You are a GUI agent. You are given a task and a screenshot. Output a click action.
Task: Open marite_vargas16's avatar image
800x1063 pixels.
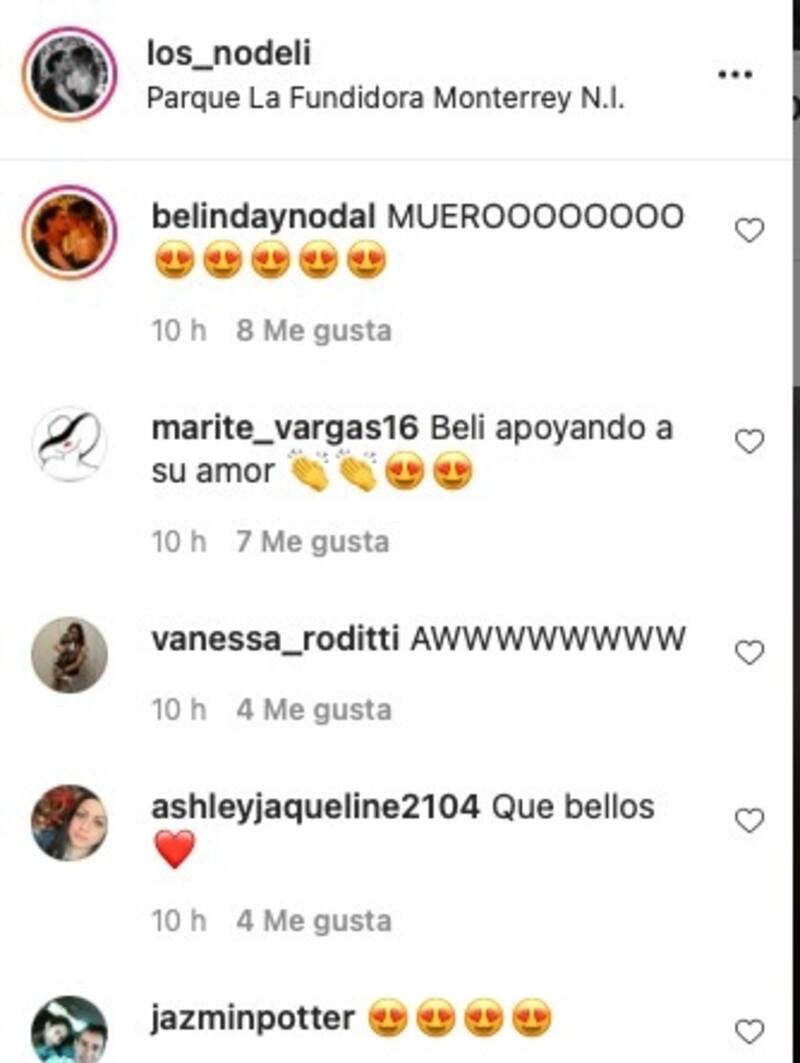[69, 444]
